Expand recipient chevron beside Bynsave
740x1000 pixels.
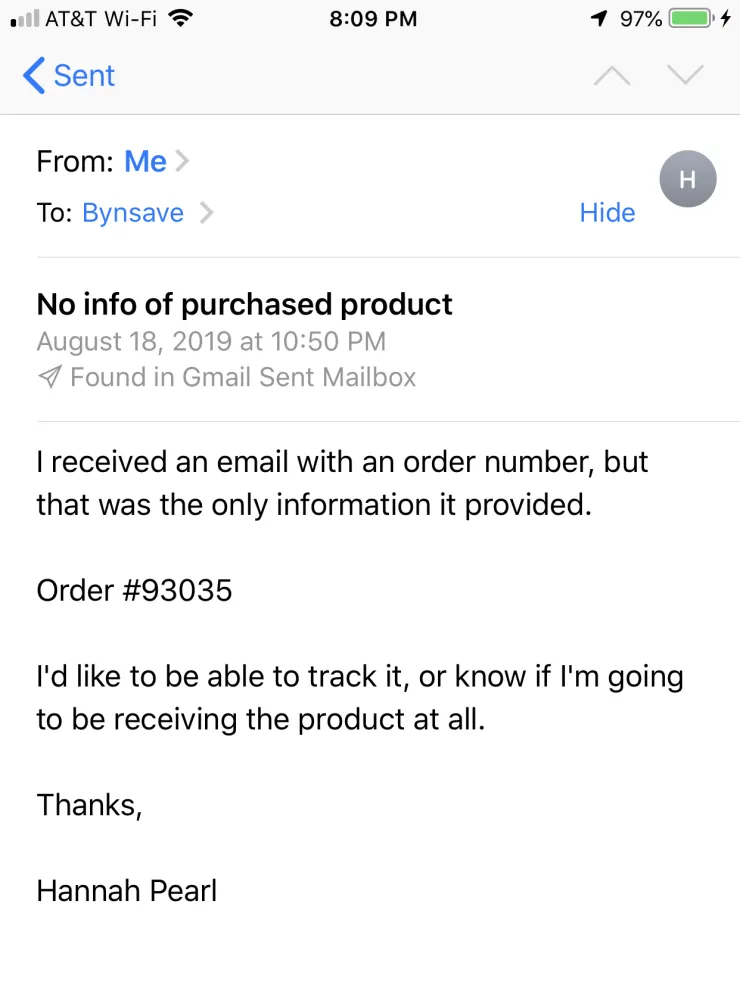coord(205,212)
